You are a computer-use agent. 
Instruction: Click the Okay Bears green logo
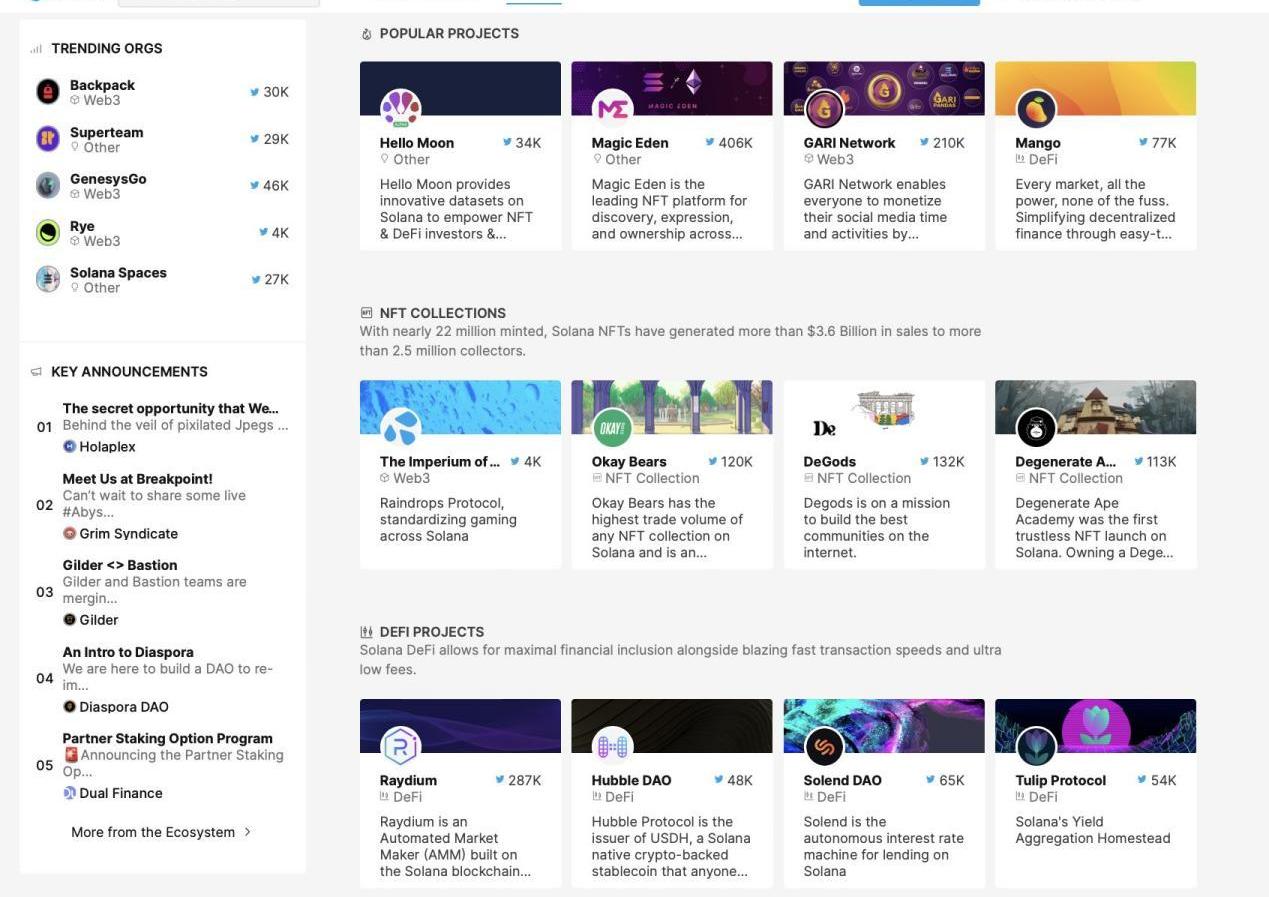click(612, 428)
